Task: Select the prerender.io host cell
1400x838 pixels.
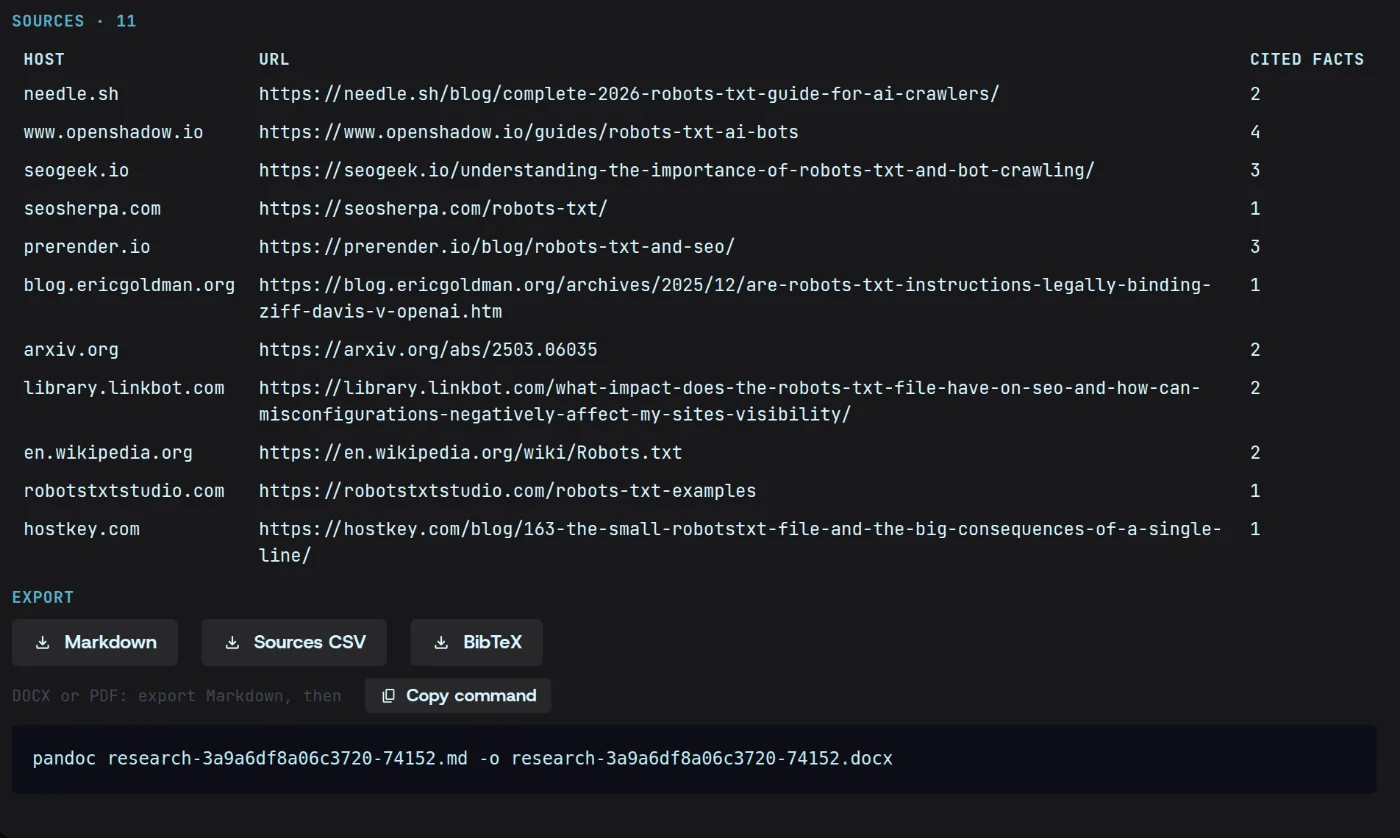Action: tap(87, 246)
